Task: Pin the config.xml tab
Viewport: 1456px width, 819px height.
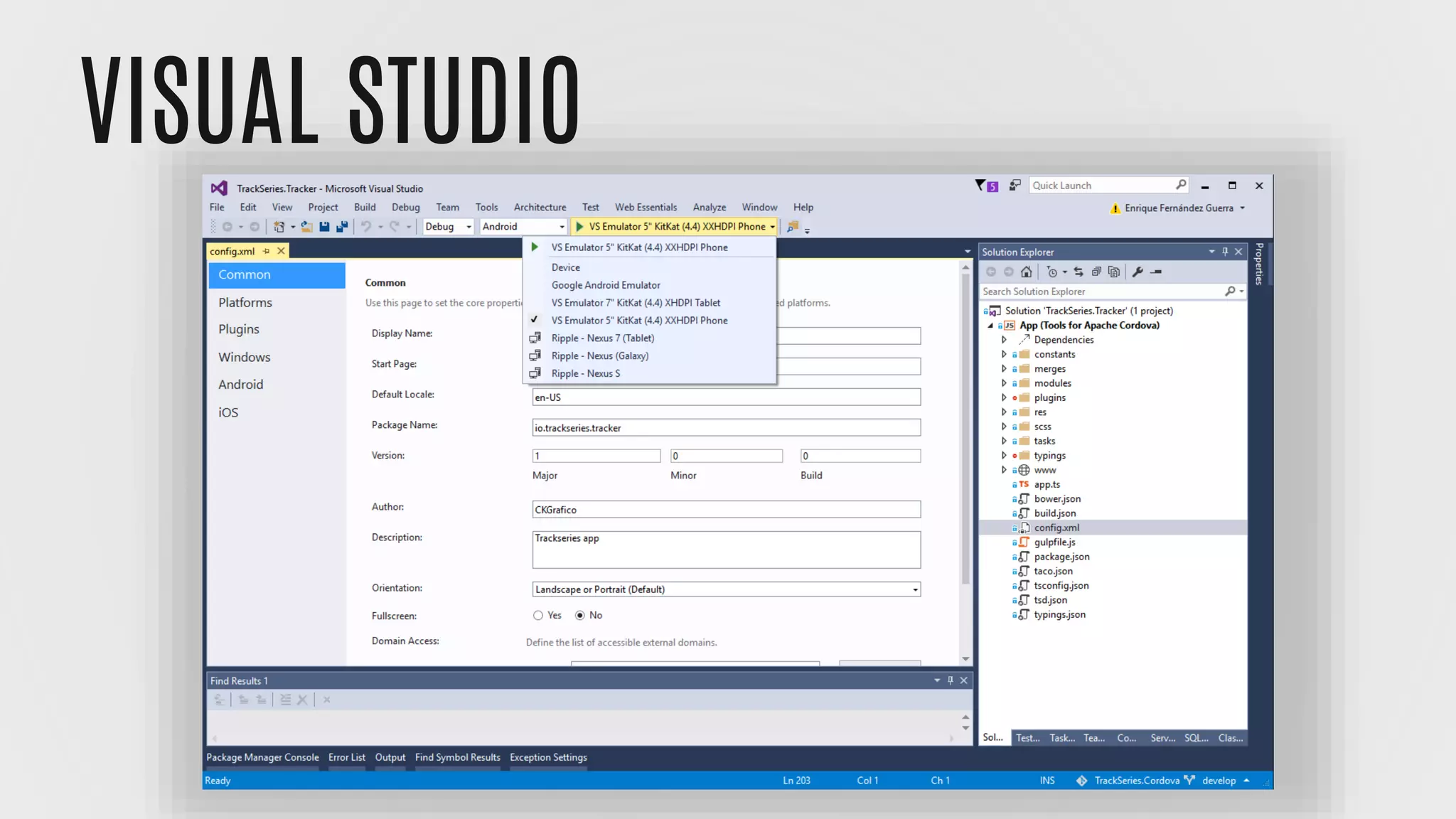Action: coord(267,251)
